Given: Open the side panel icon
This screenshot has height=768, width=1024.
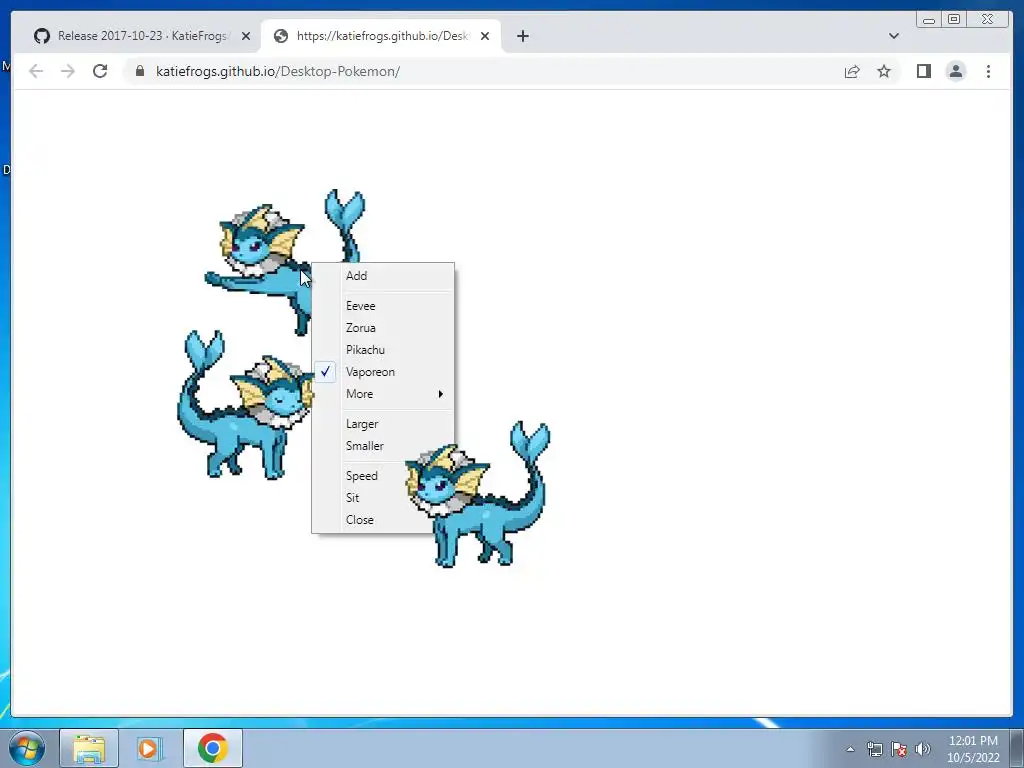Looking at the screenshot, I should pos(923,71).
